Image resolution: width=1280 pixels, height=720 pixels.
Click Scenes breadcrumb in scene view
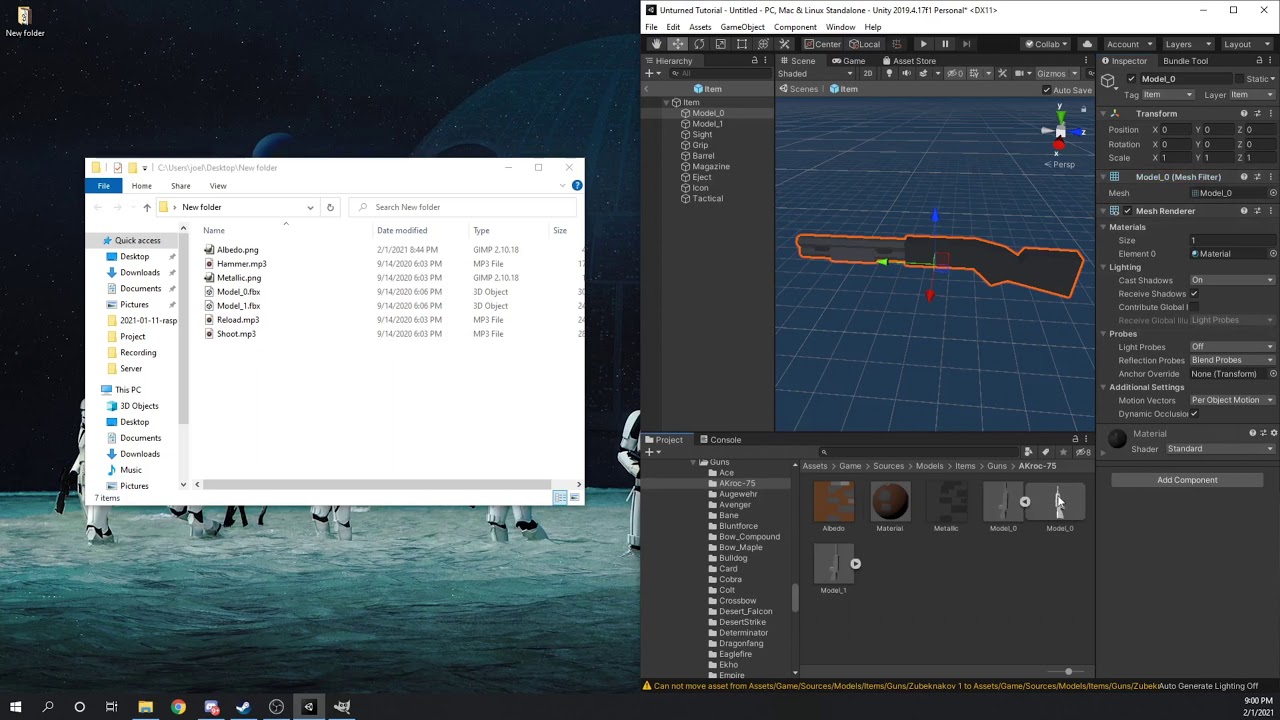coord(798,89)
